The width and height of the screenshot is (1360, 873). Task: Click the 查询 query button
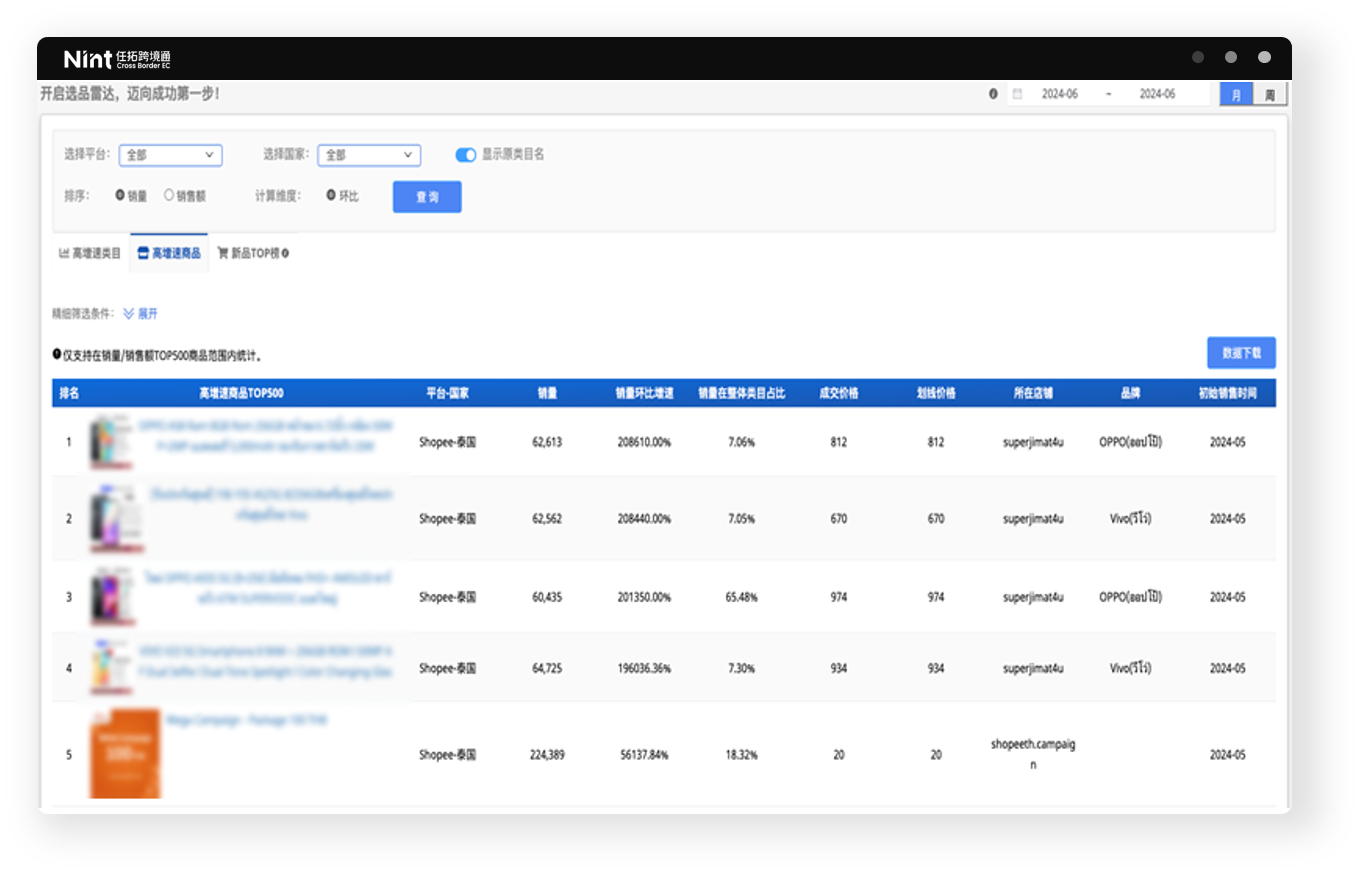click(427, 197)
